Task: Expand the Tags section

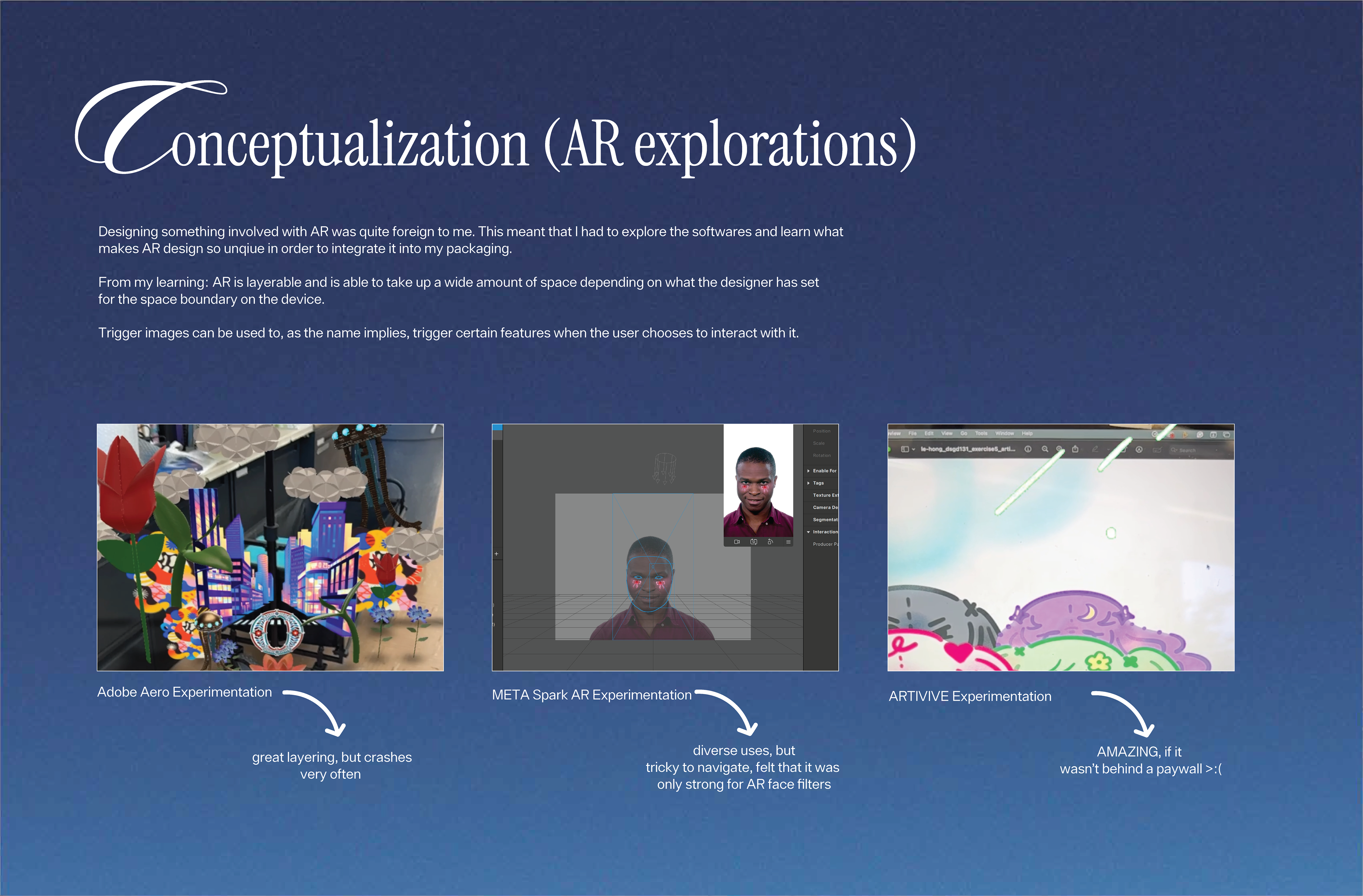Action: click(809, 483)
